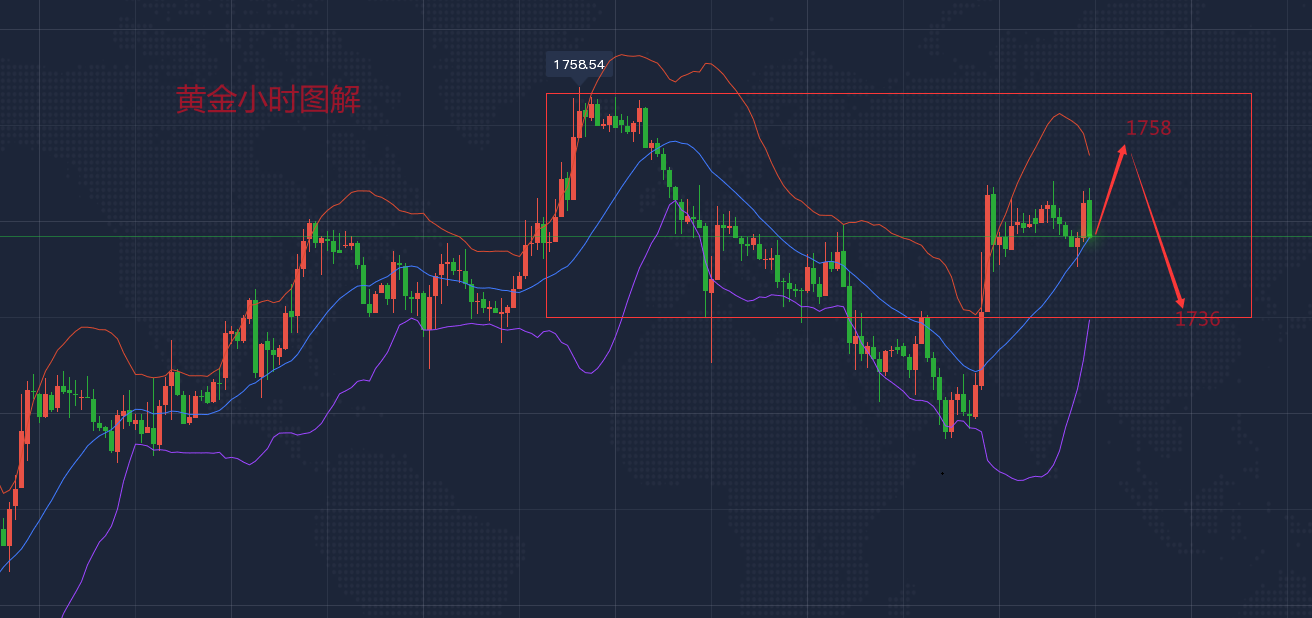Select the top edge of gray rectangle
This screenshot has width=1312, height=618.
point(900,94)
